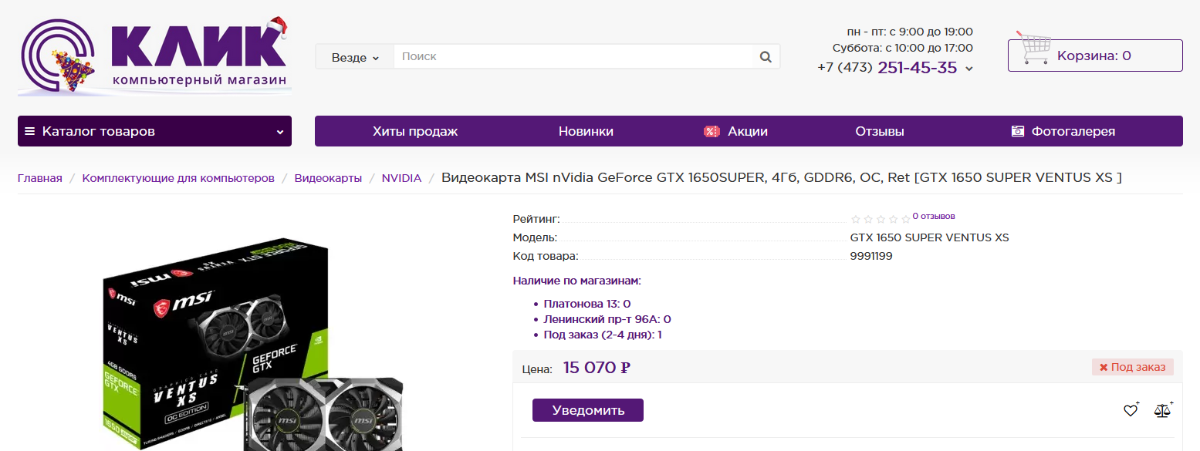The image size is (1200, 451).
Task: Click the search magnifier icon
Action: [x=766, y=57]
